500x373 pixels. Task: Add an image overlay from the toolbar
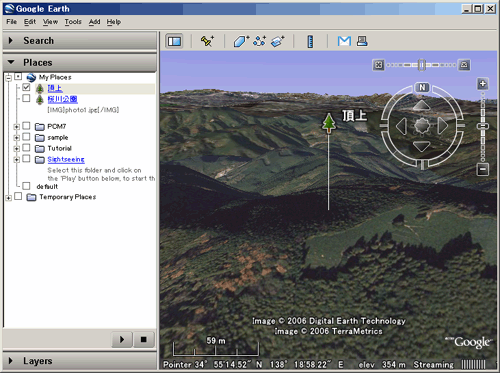(x=278, y=41)
